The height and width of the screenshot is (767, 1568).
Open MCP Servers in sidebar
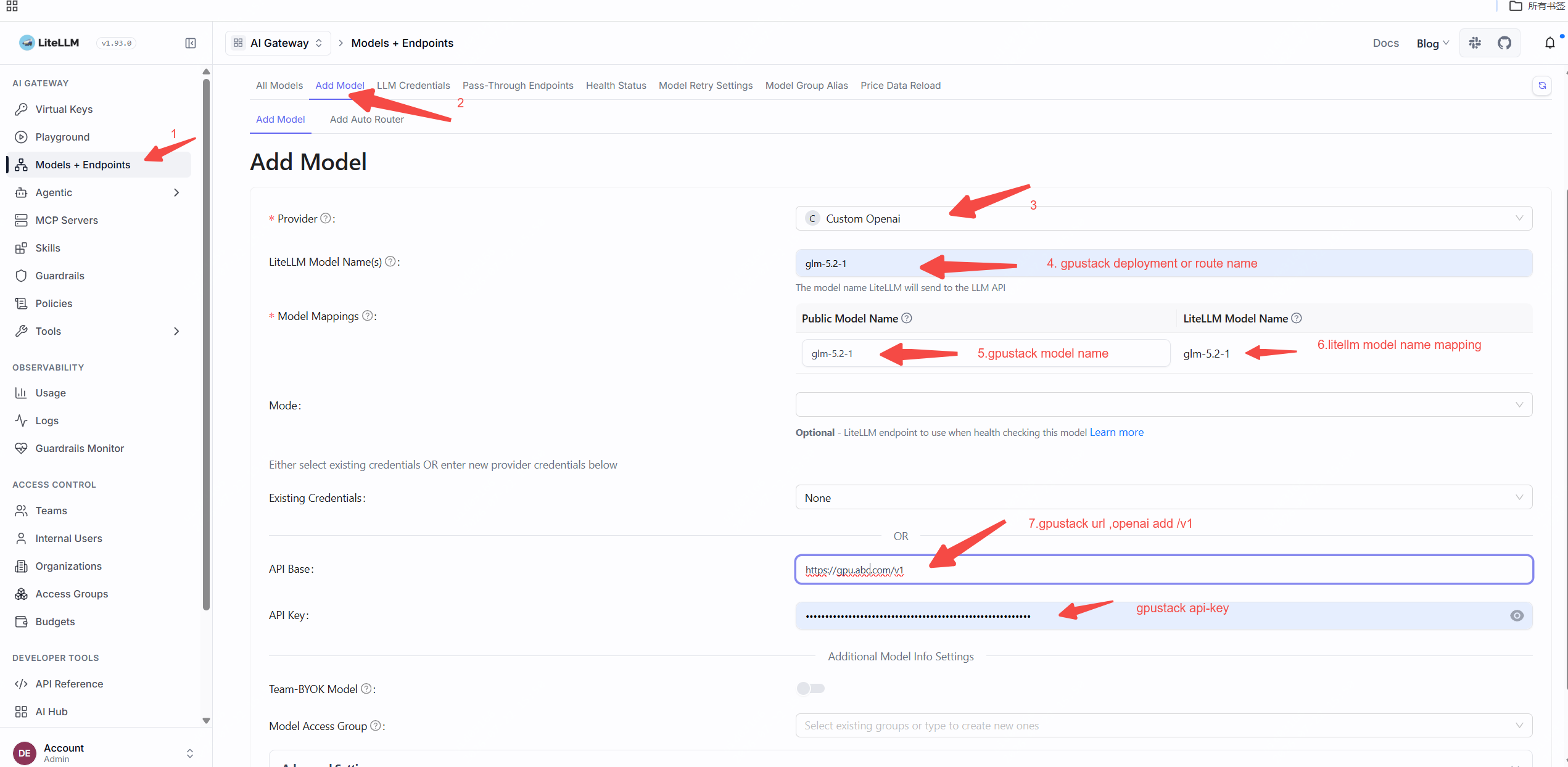(x=99, y=220)
